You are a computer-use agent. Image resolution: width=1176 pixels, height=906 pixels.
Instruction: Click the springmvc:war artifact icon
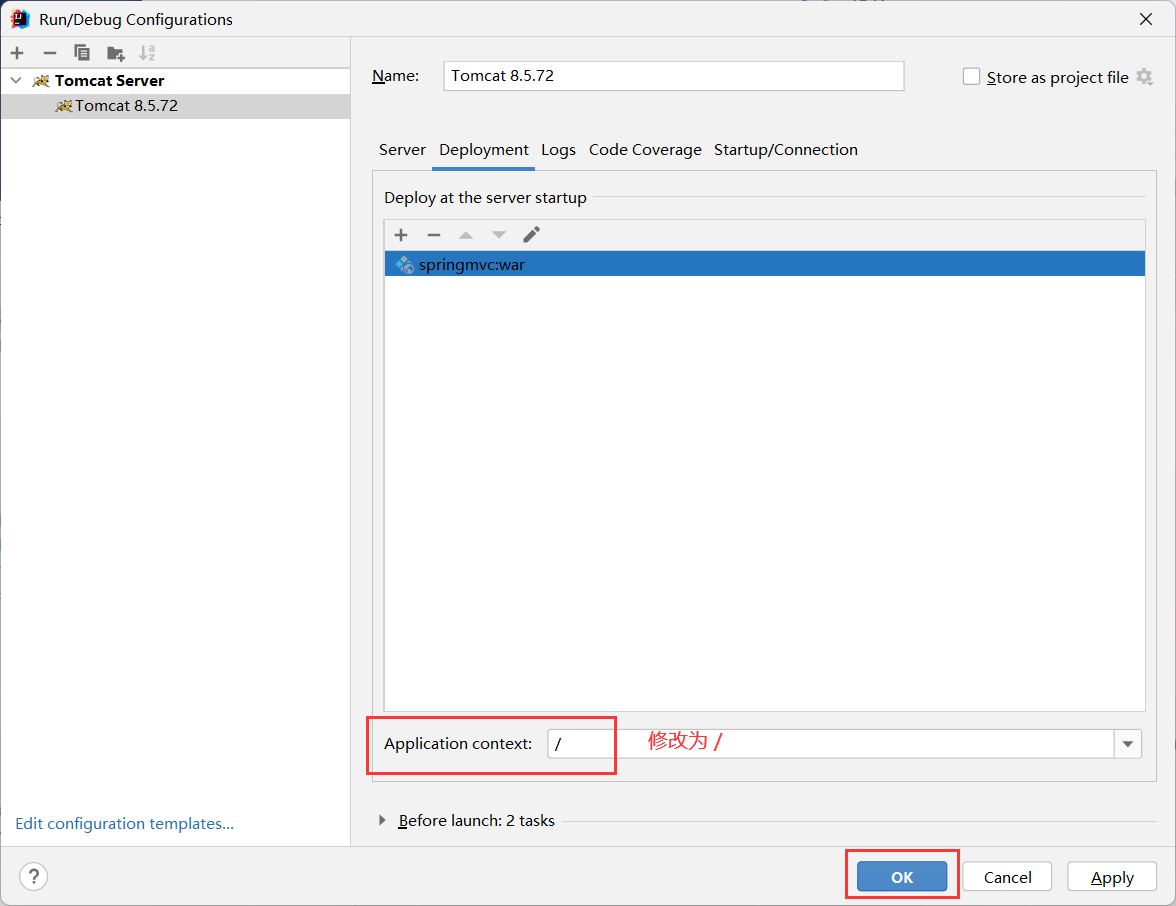(x=405, y=264)
